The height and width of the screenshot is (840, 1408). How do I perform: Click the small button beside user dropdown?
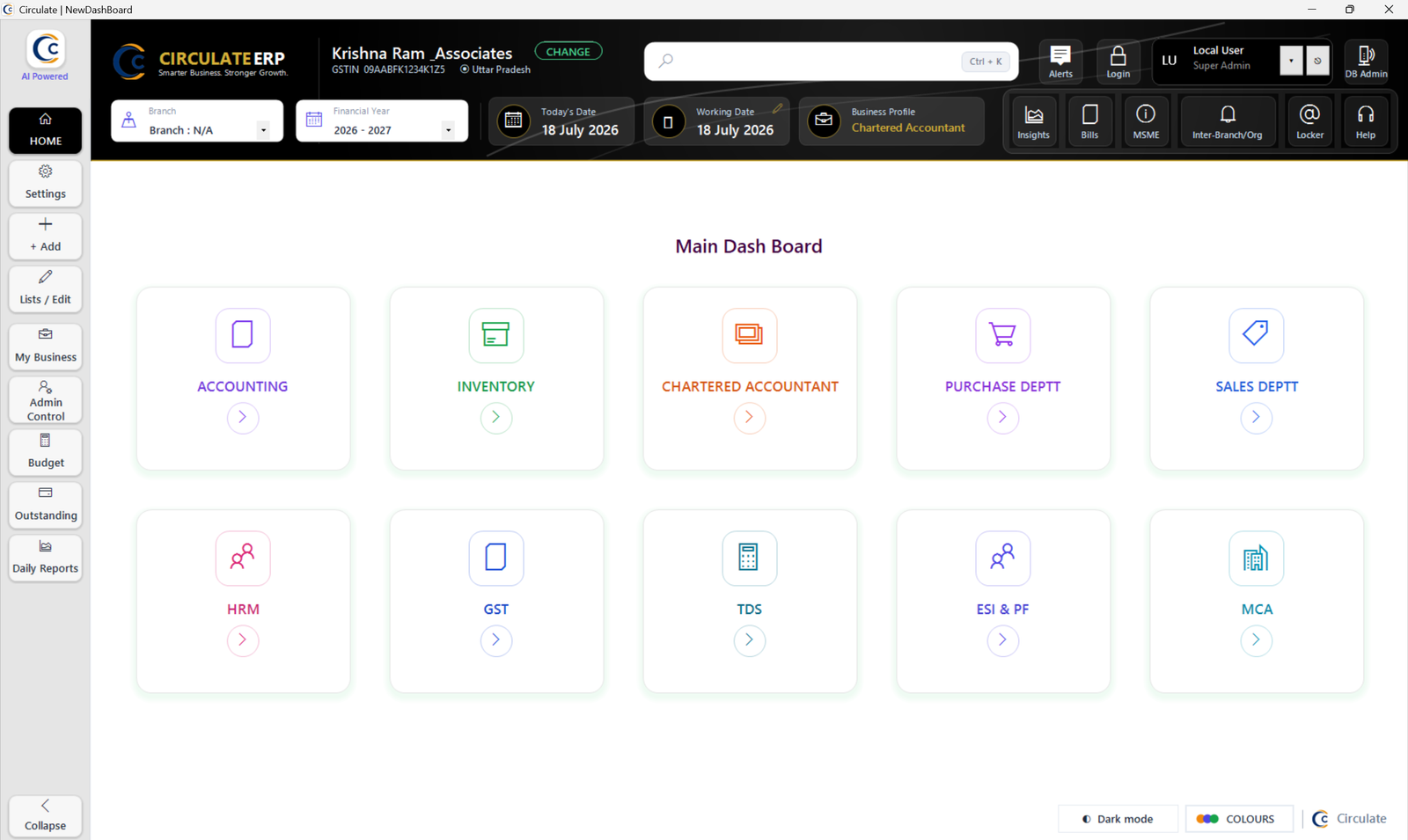(1317, 62)
